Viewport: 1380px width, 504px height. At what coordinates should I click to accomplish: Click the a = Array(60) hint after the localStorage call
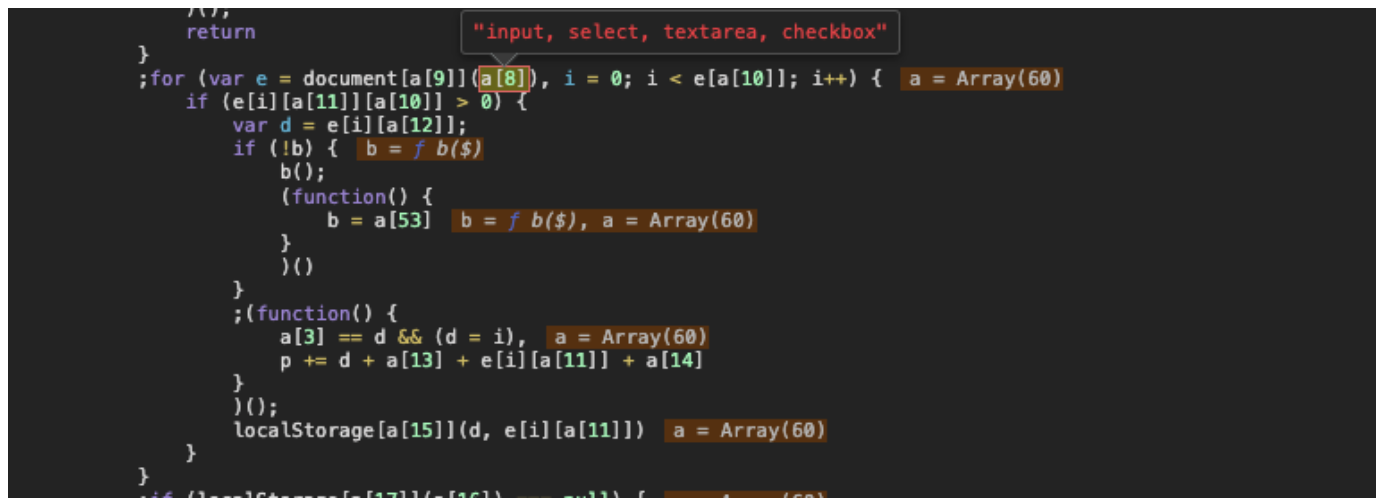pos(746,431)
